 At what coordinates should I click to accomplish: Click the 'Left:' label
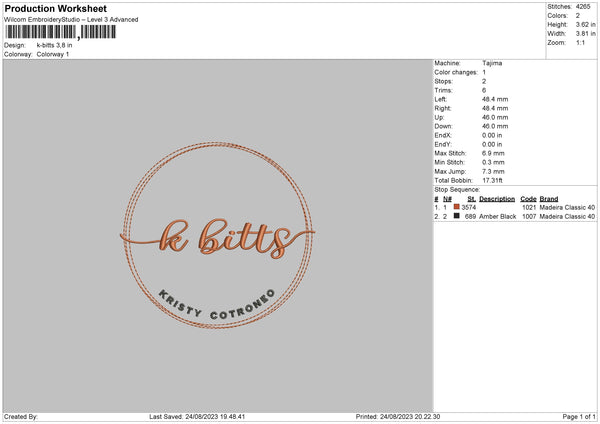click(x=440, y=99)
